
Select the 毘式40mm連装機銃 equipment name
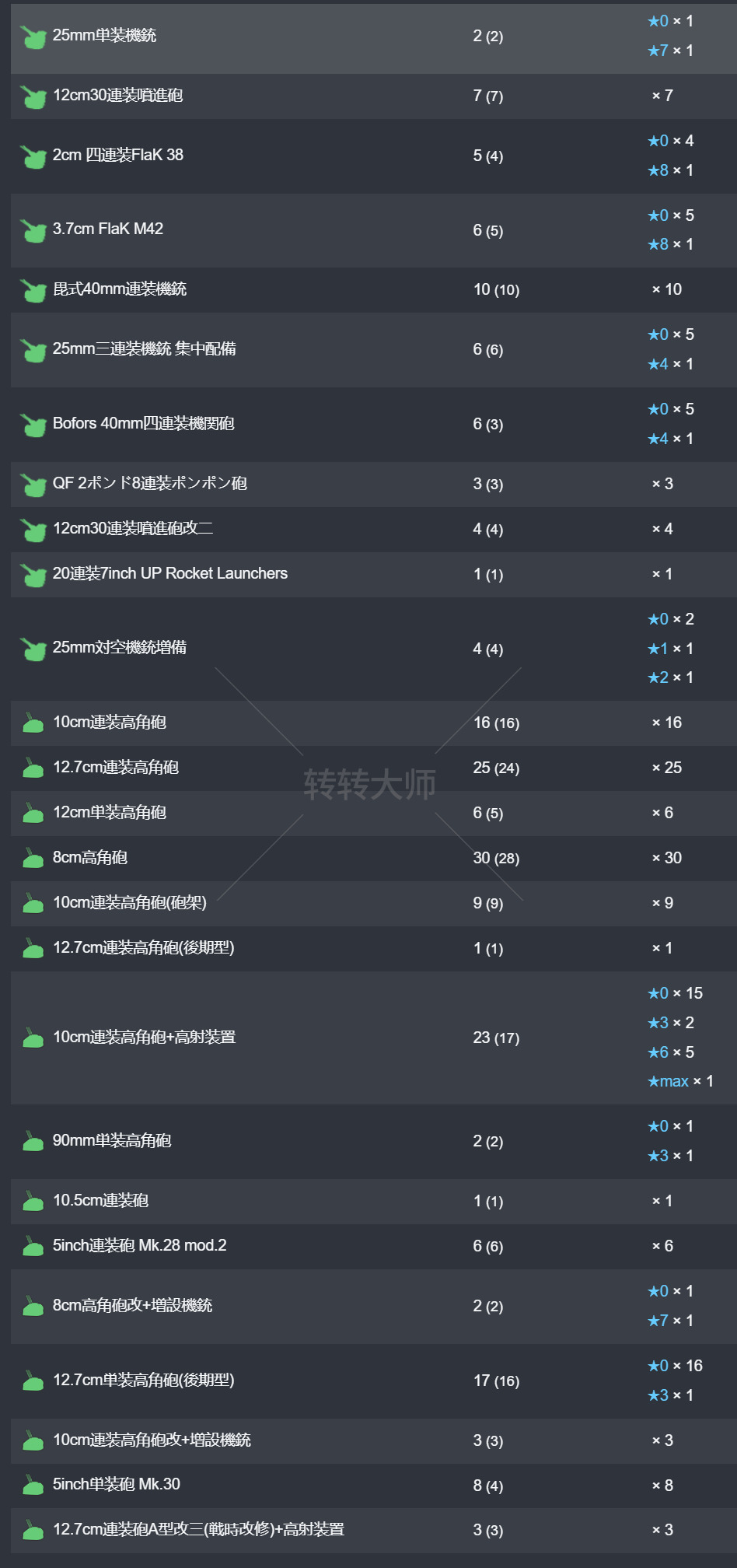tap(120, 289)
